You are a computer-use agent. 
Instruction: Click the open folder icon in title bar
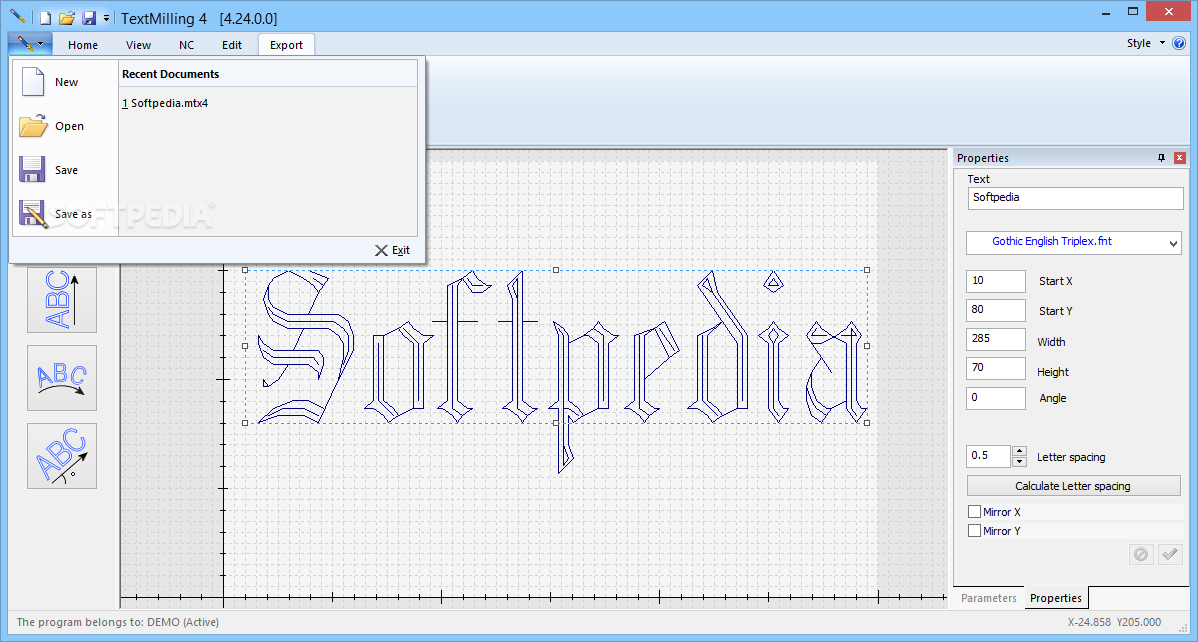pos(67,18)
